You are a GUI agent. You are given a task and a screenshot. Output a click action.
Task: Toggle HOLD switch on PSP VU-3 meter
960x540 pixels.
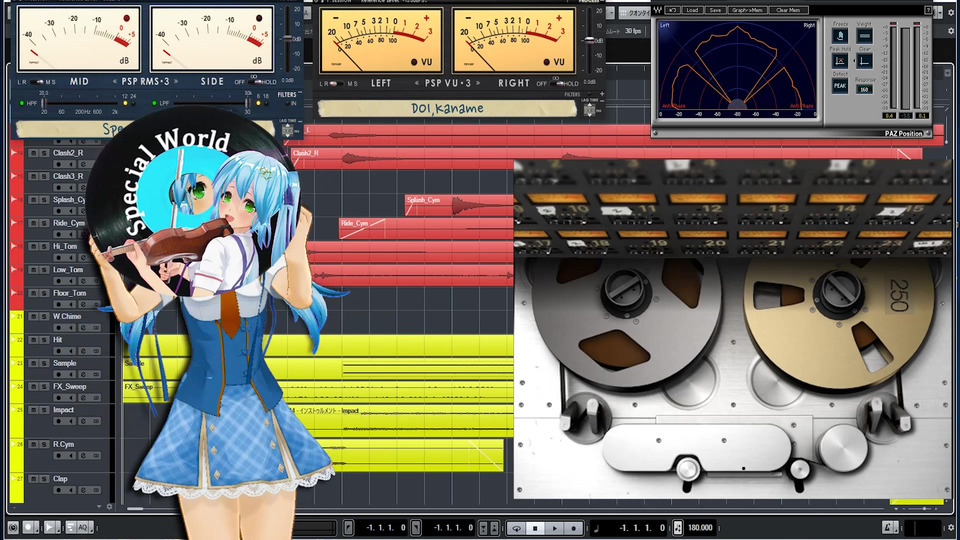coord(556,83)
